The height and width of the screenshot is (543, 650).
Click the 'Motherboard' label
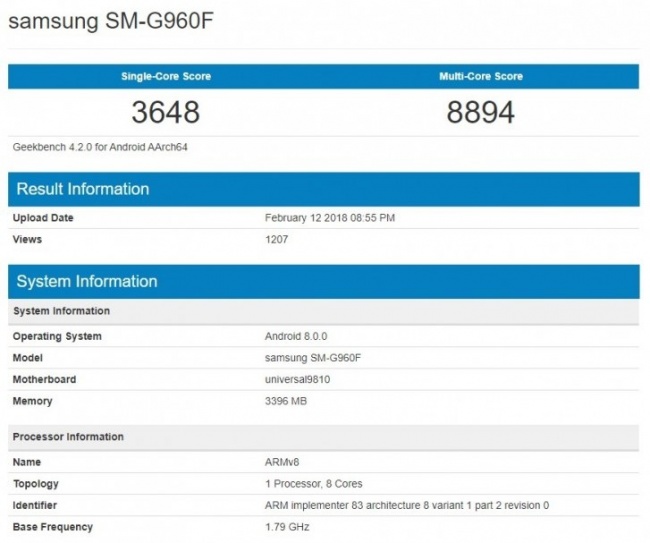tap(44, 379)
